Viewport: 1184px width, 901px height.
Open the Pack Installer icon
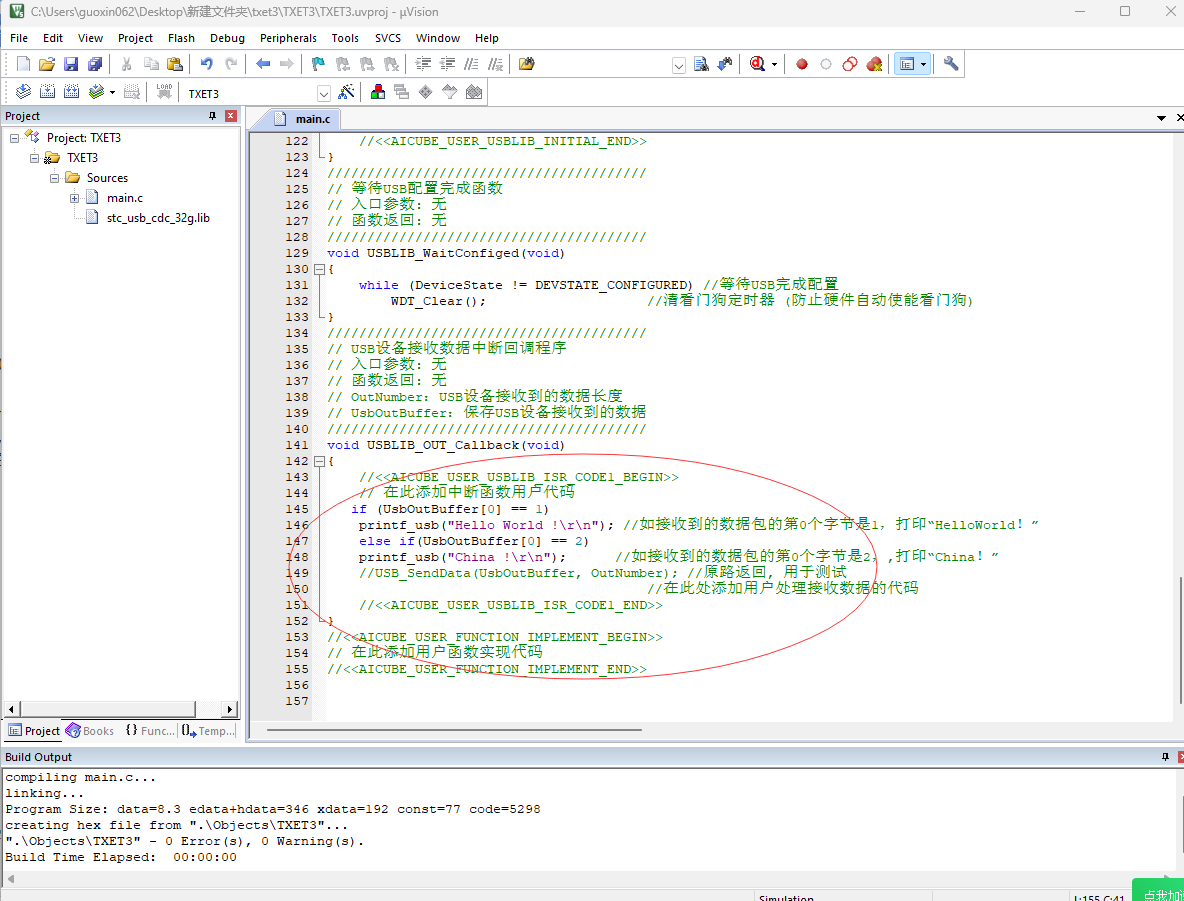pyautogui.click(x=473, y=92)
